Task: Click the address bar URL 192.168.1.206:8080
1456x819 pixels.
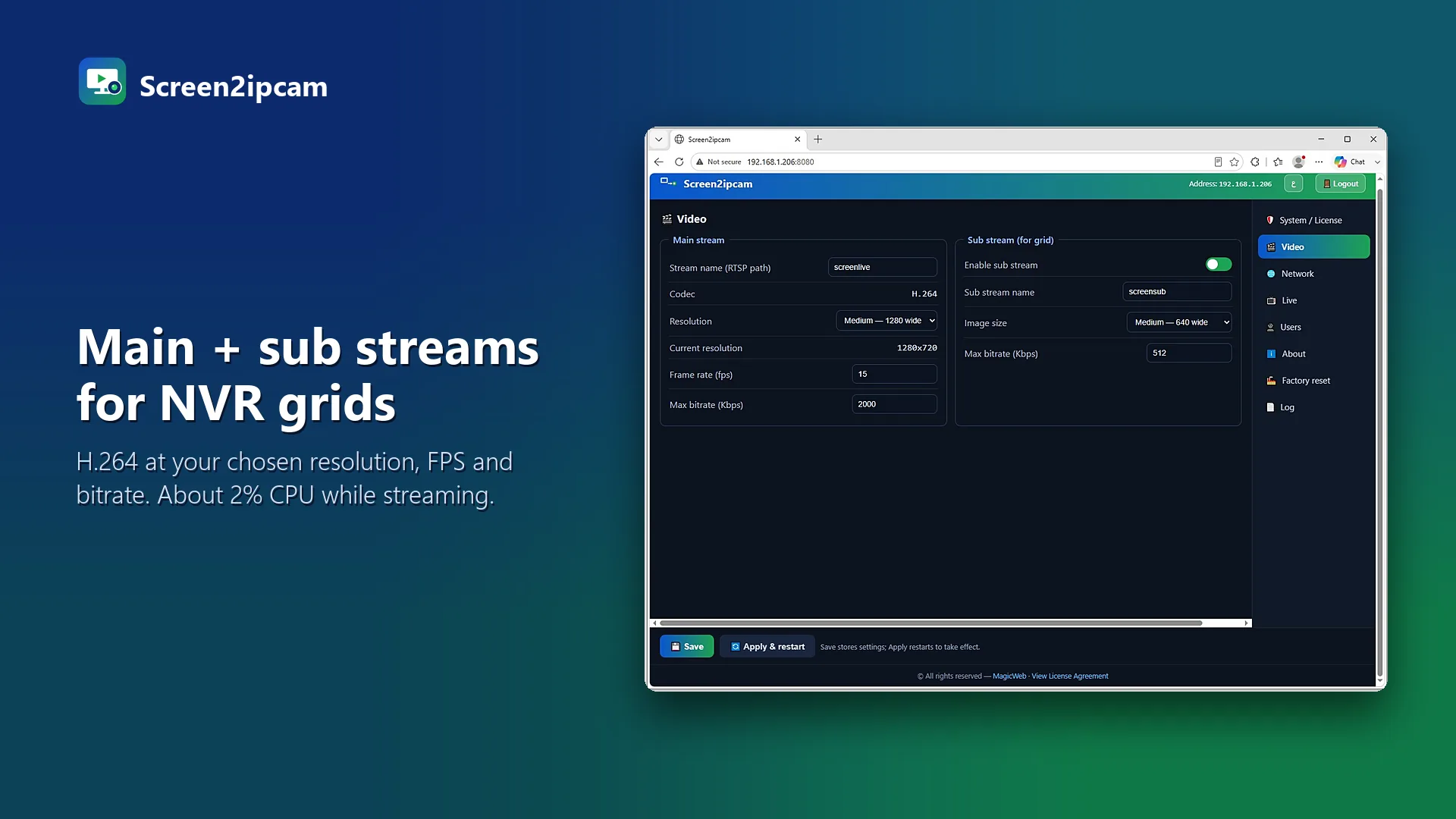Action: [780, 162]
